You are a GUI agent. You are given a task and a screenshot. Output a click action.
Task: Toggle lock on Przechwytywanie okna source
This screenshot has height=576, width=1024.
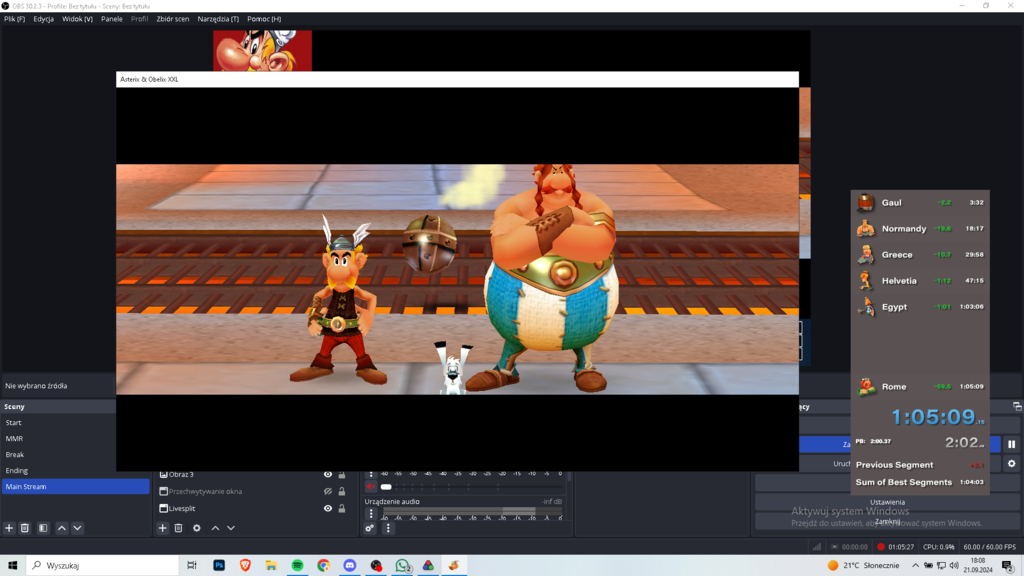click(x=342, y=491)
